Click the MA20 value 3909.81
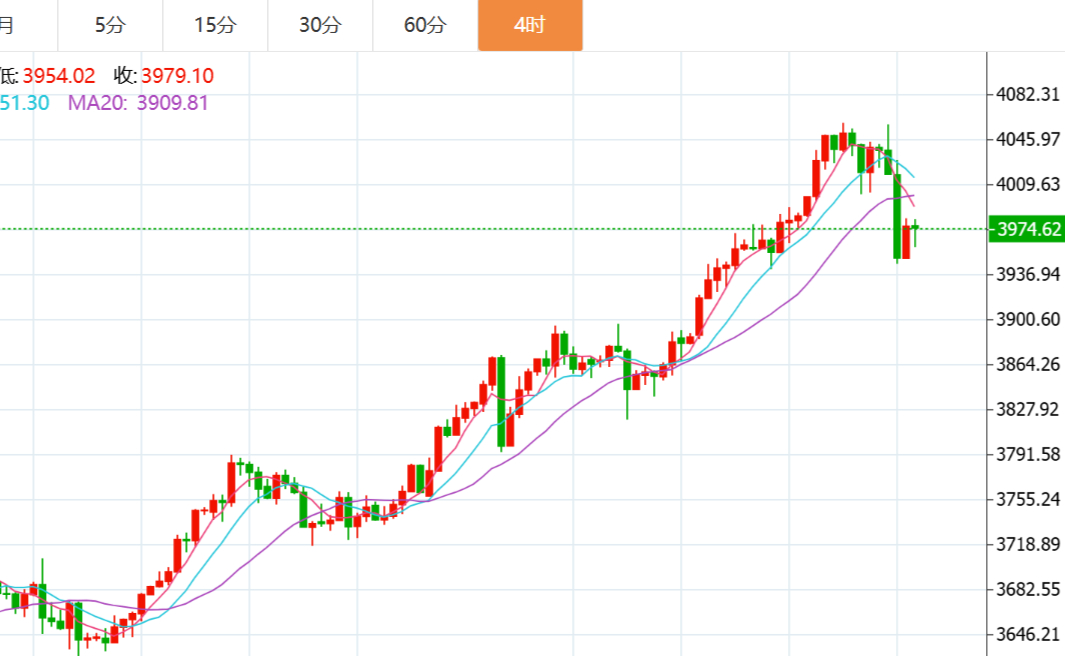1065x656 pixels. [x=172, y=102]
